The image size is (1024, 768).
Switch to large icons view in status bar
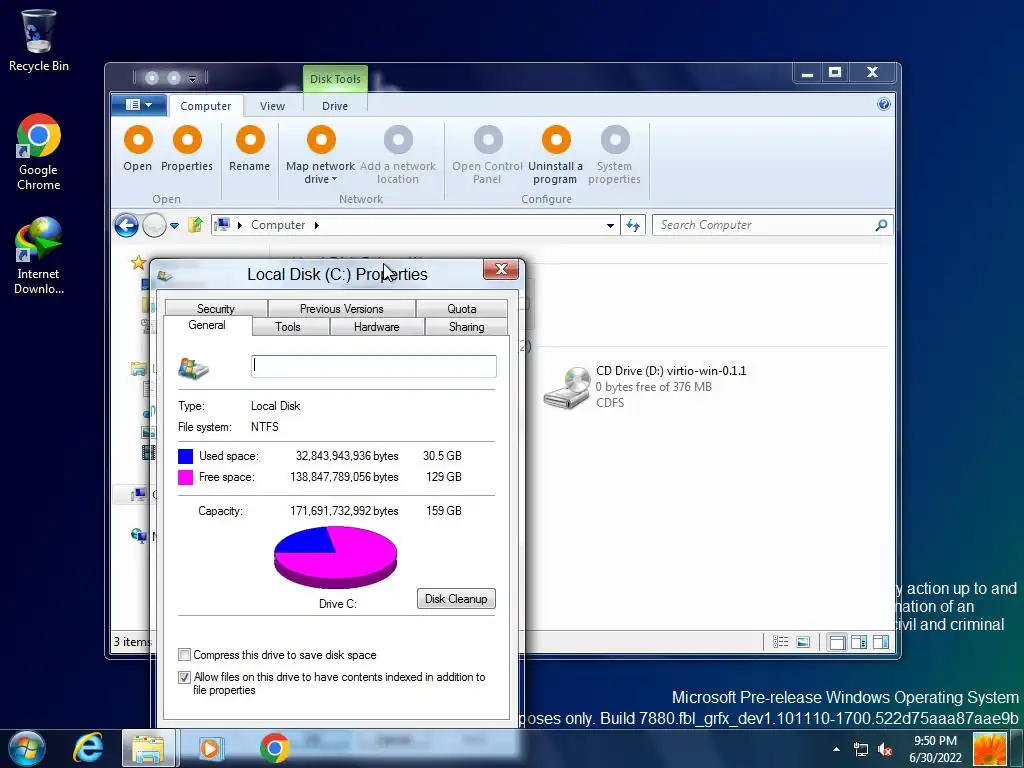click(x=803, y=642)
